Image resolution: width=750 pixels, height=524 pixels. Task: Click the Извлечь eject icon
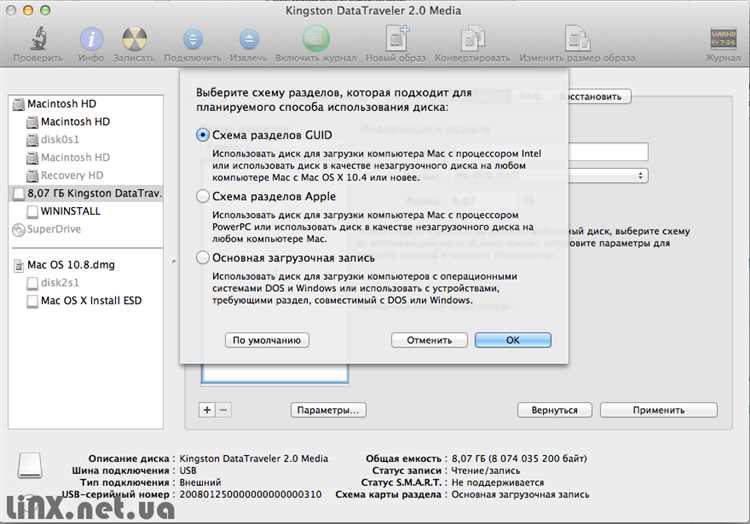click(x=249, y=39)
